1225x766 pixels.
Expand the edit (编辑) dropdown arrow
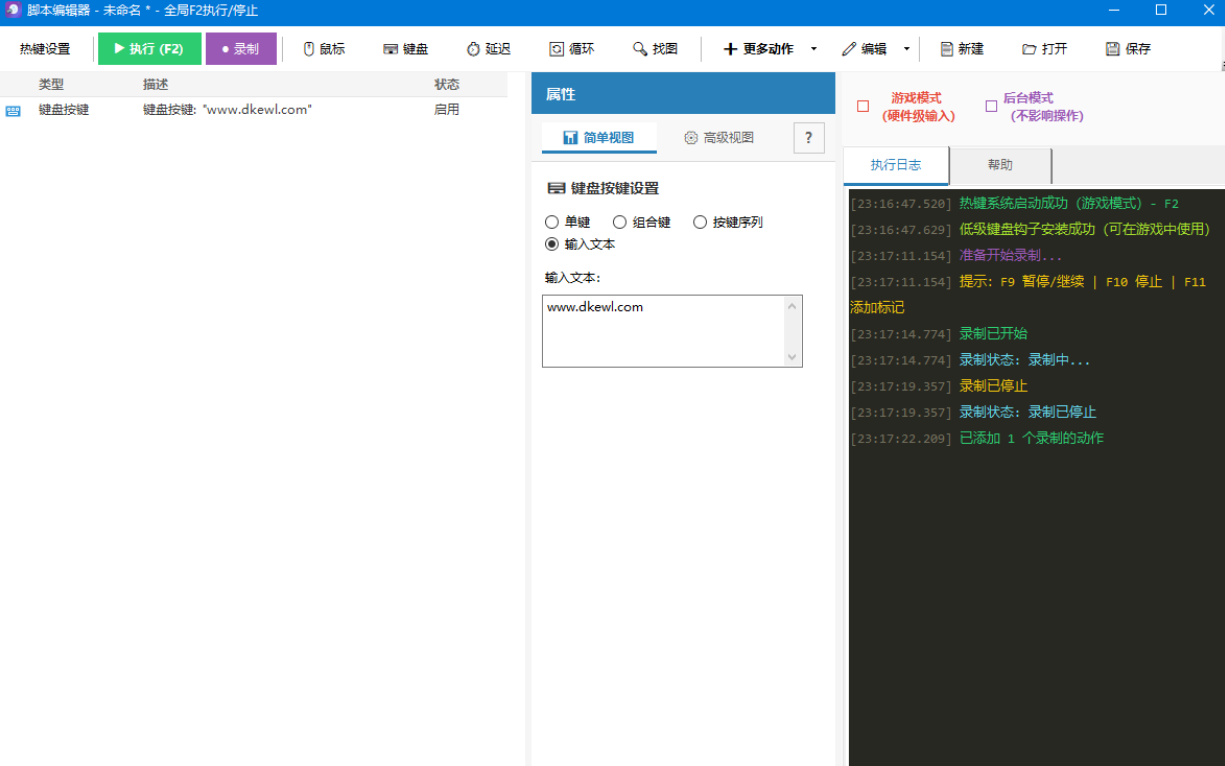click(906, 49)
